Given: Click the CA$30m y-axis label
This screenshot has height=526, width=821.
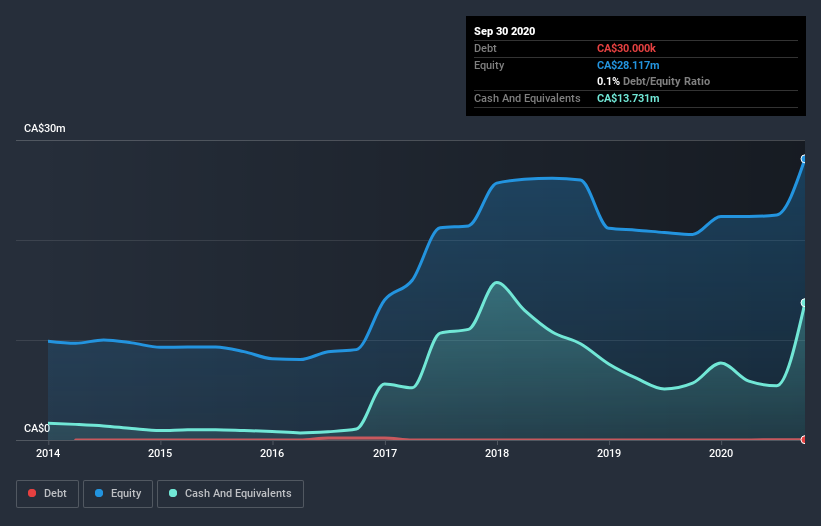Looking at the screenshot, I should 45,128.
